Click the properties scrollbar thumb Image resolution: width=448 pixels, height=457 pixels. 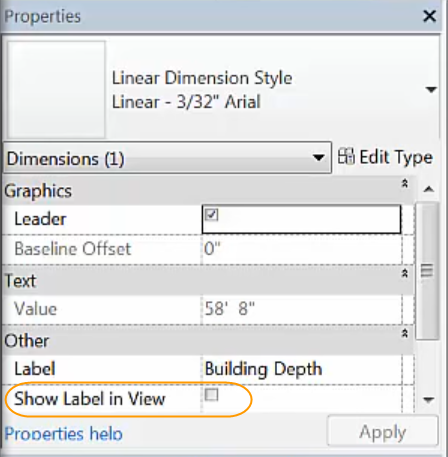click(427, 271)
